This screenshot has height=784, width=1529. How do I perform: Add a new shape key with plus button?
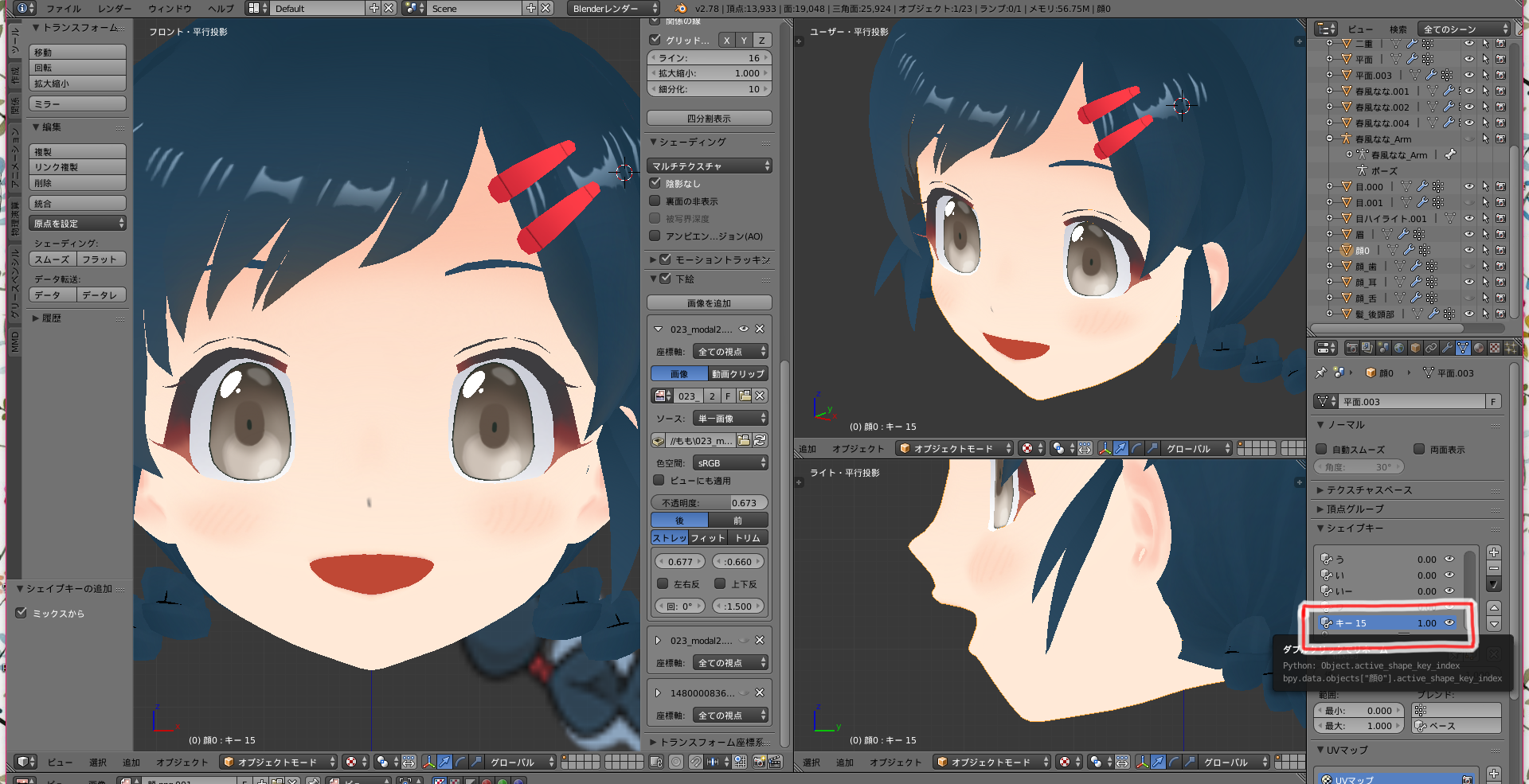click(x=1494, y=552)
